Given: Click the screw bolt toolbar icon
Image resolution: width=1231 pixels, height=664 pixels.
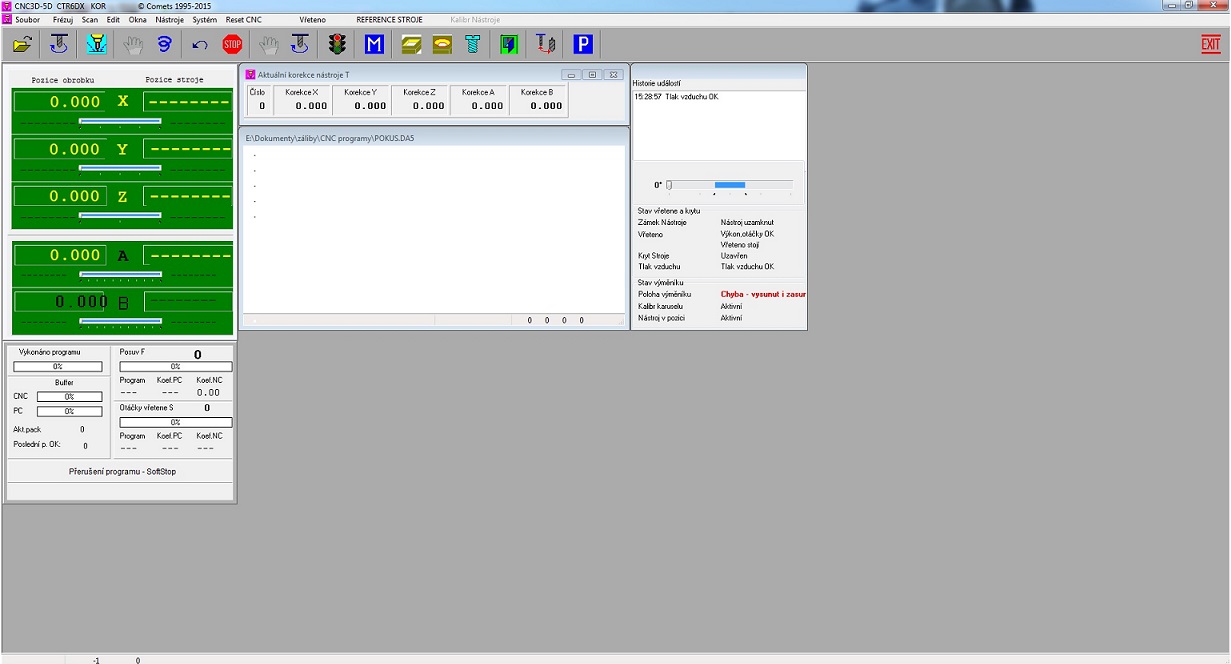Looking at the screenshot, I should (473, 44).
